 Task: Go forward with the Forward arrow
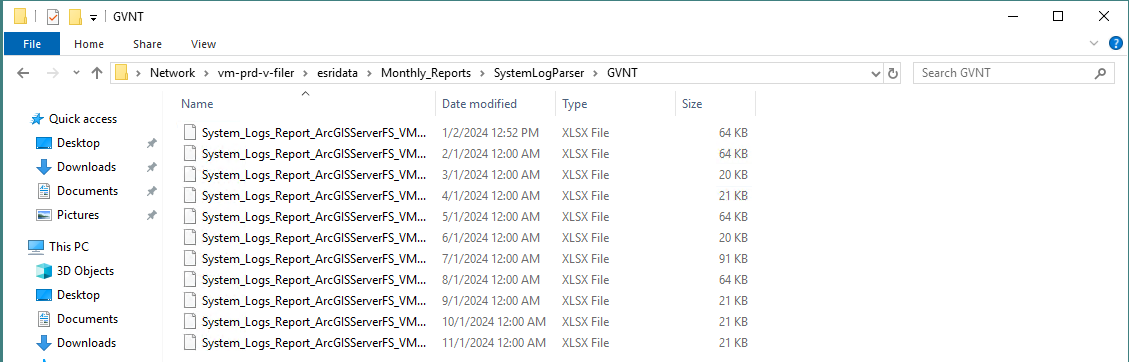tap(52, 73)
